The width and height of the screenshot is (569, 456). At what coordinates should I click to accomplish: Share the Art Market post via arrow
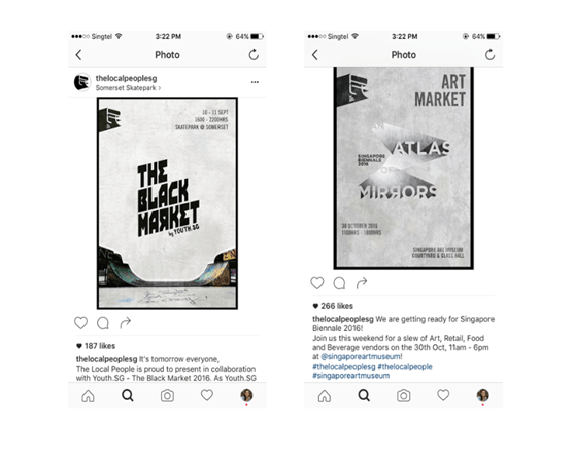click(362, 283)
